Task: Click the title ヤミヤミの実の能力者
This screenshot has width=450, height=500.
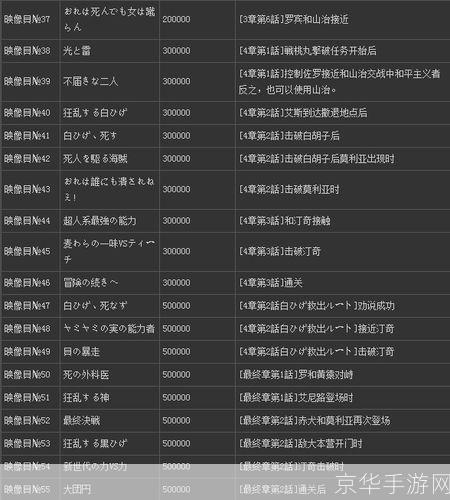Action: [x=109, y=329]
